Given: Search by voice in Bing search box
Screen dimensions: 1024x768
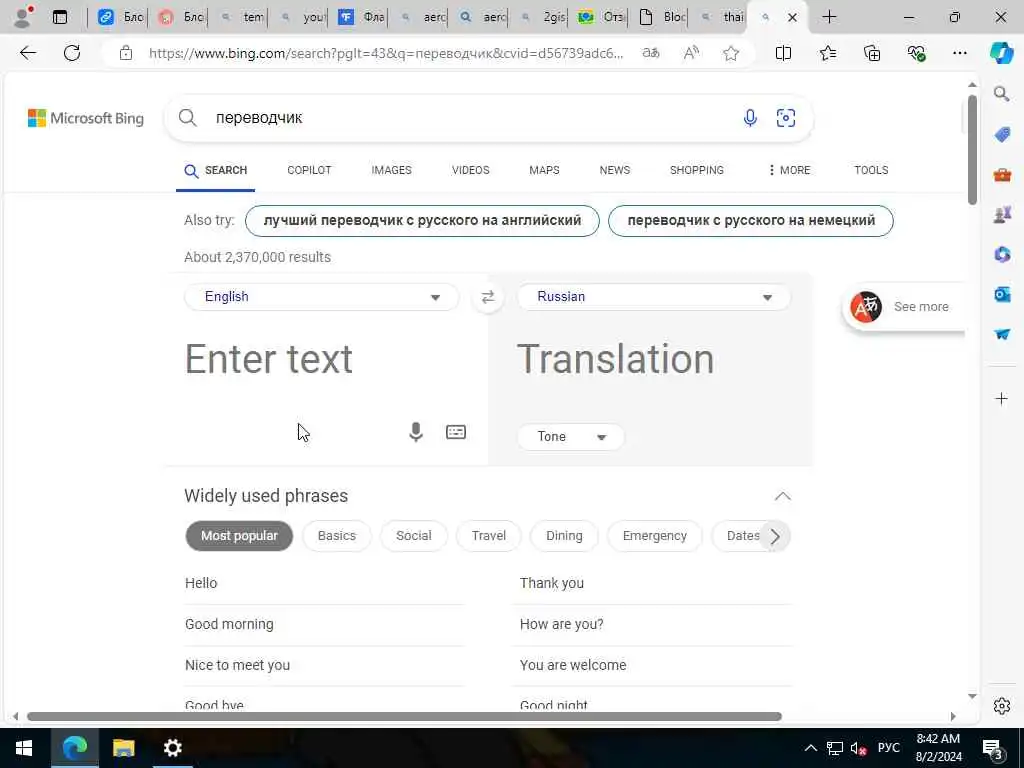Looking at the screenshot, I should click(750, 118).
